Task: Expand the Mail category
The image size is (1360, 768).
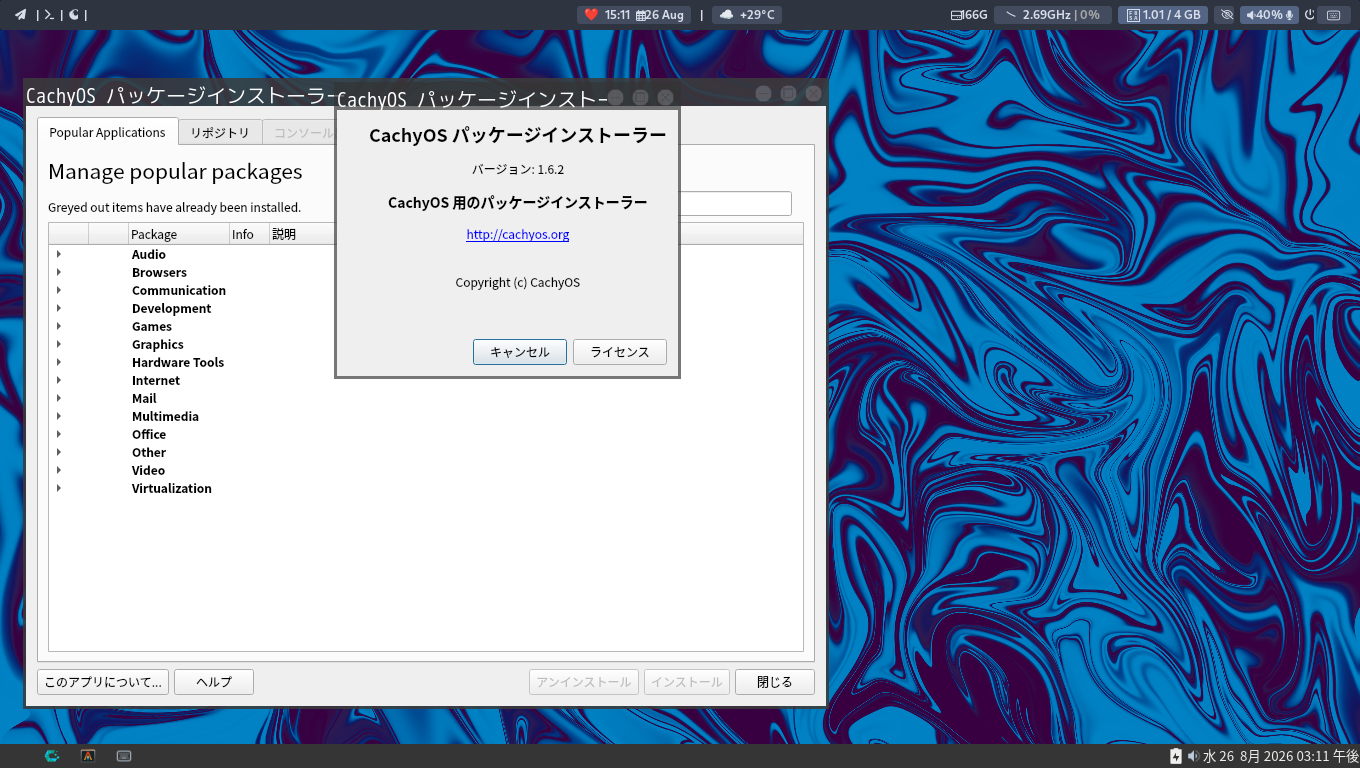Action: [59, 398]
